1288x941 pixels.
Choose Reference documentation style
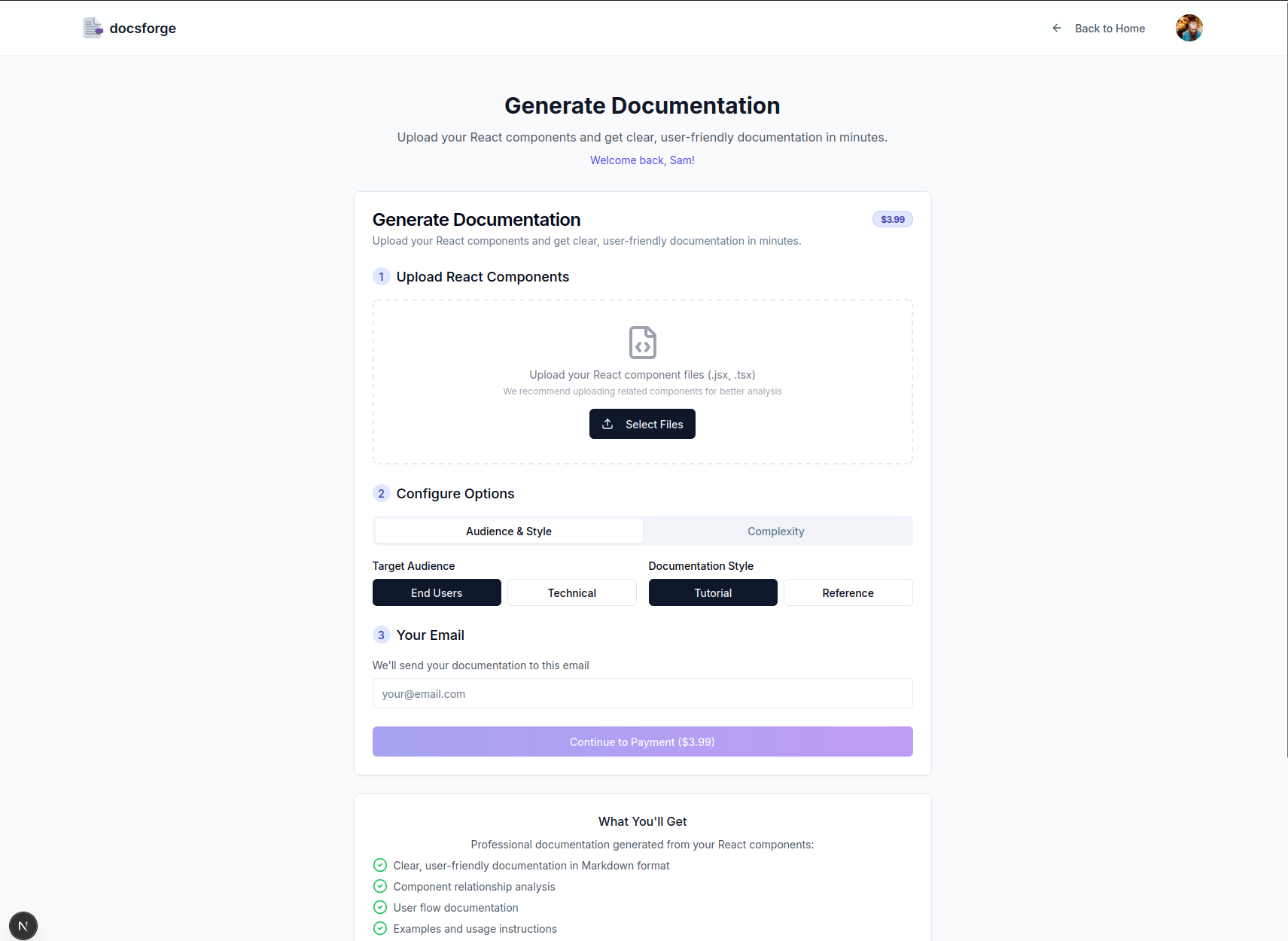click(848, 592)
